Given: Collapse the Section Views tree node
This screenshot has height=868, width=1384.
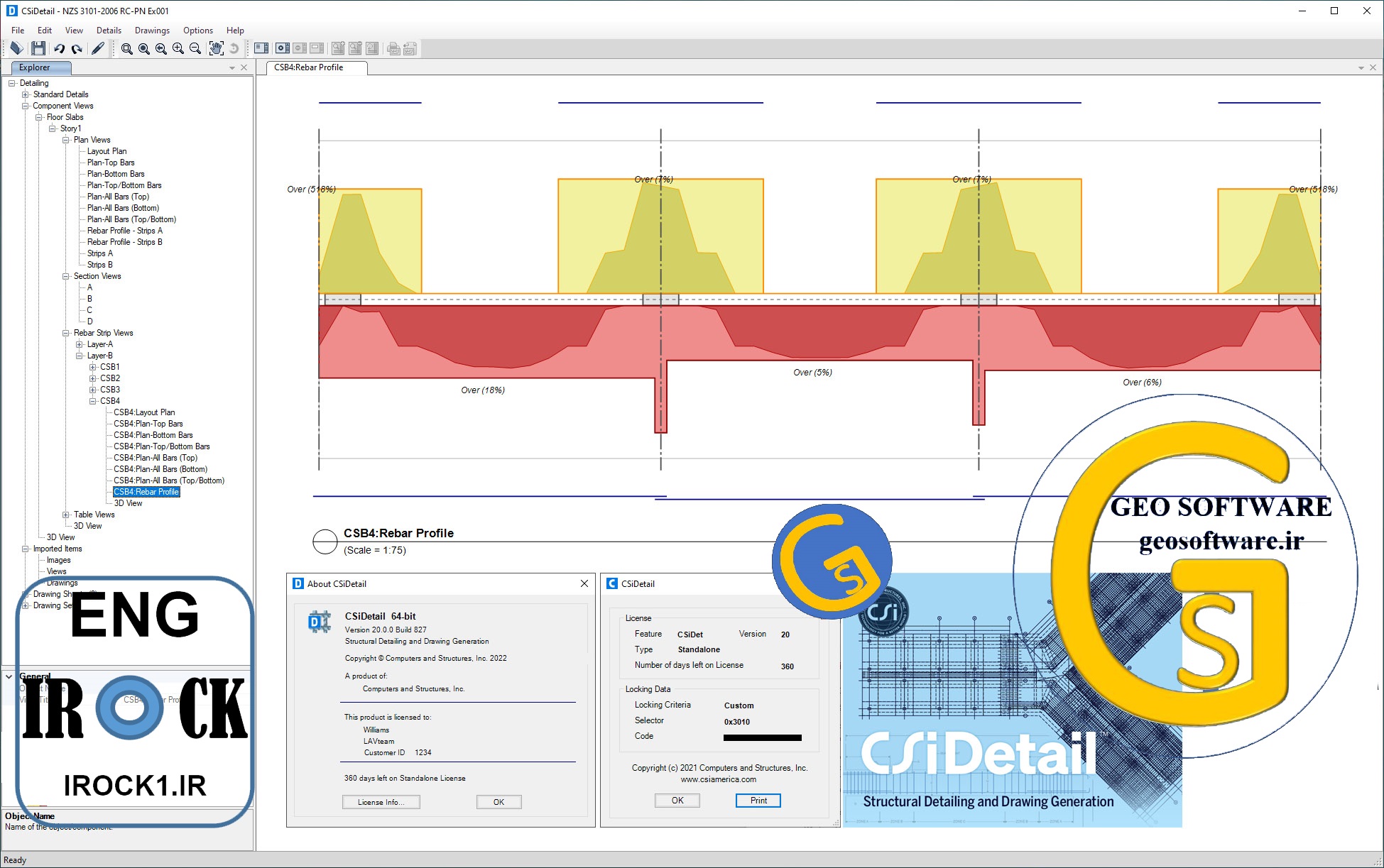Looking at the screenshot, I should point(66,276).
